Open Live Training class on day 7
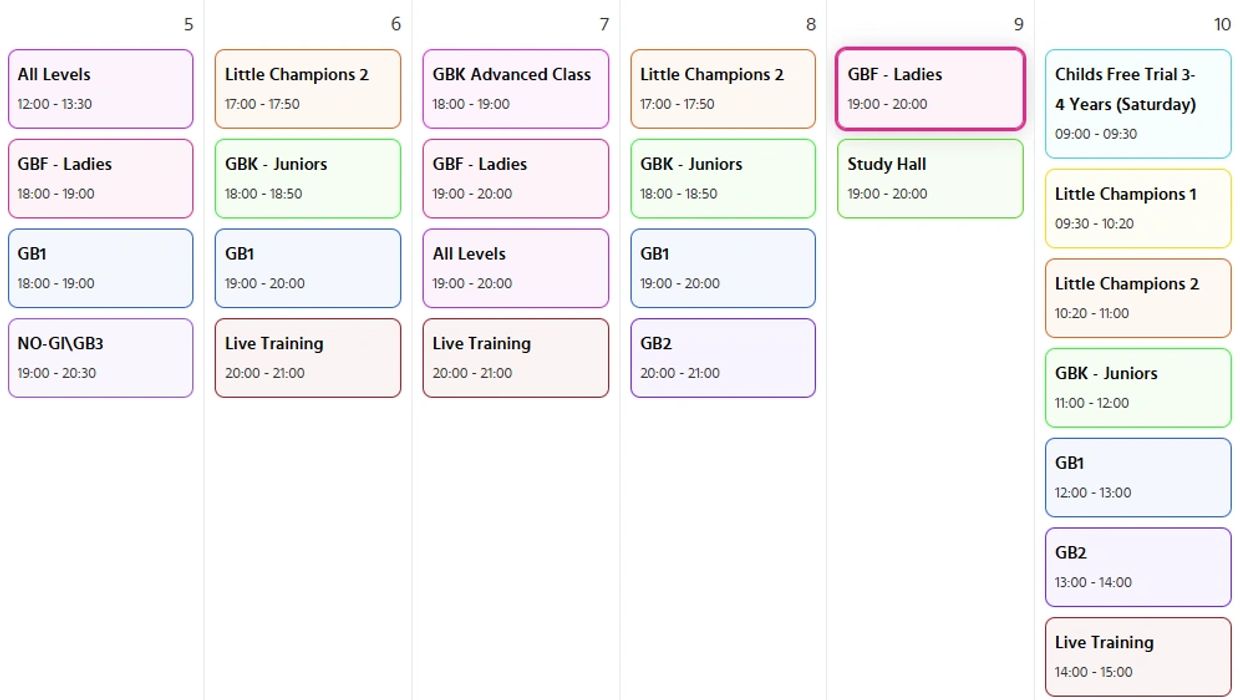 [515, 358]
